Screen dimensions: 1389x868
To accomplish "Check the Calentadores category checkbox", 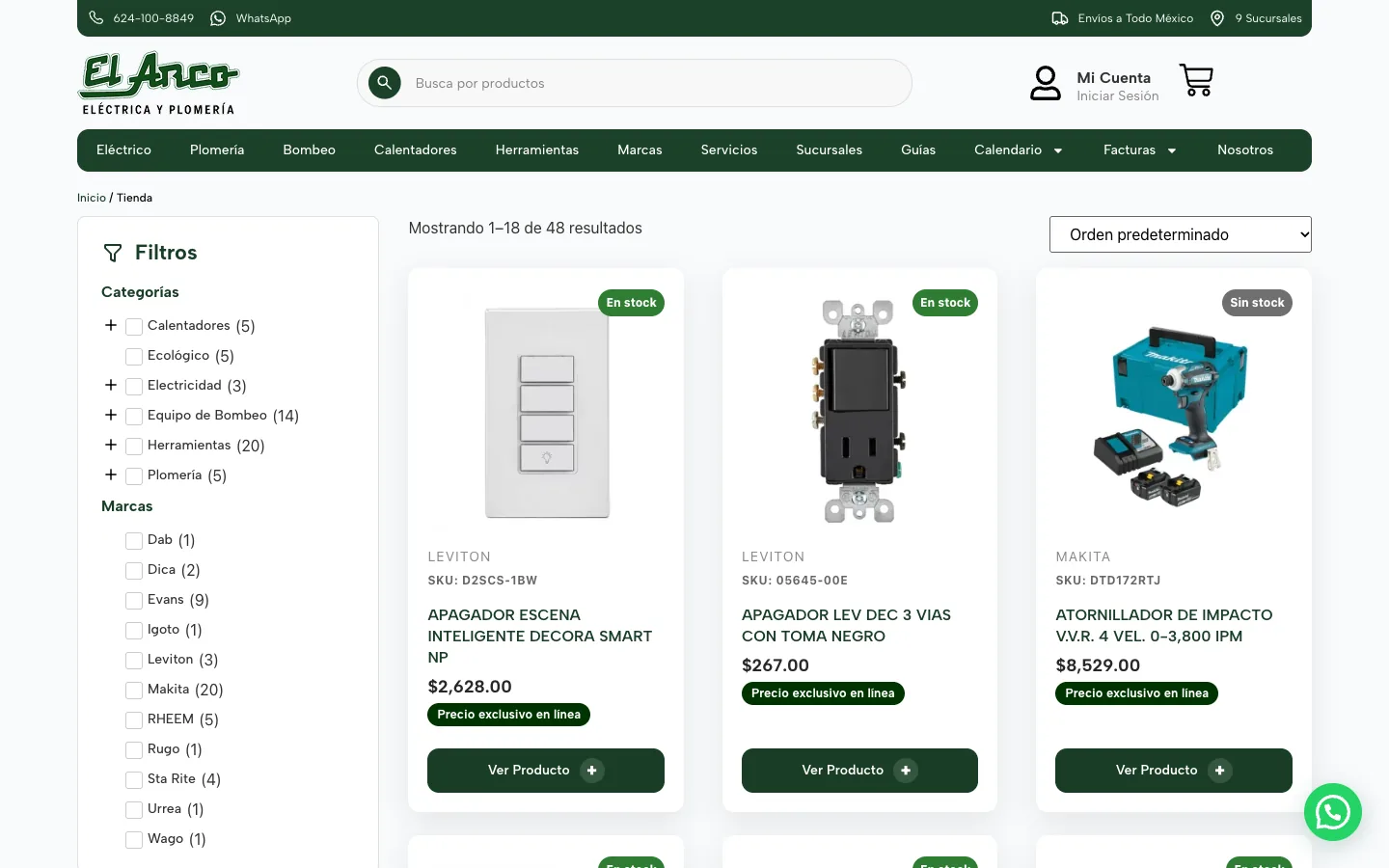I will click(134, 327).
